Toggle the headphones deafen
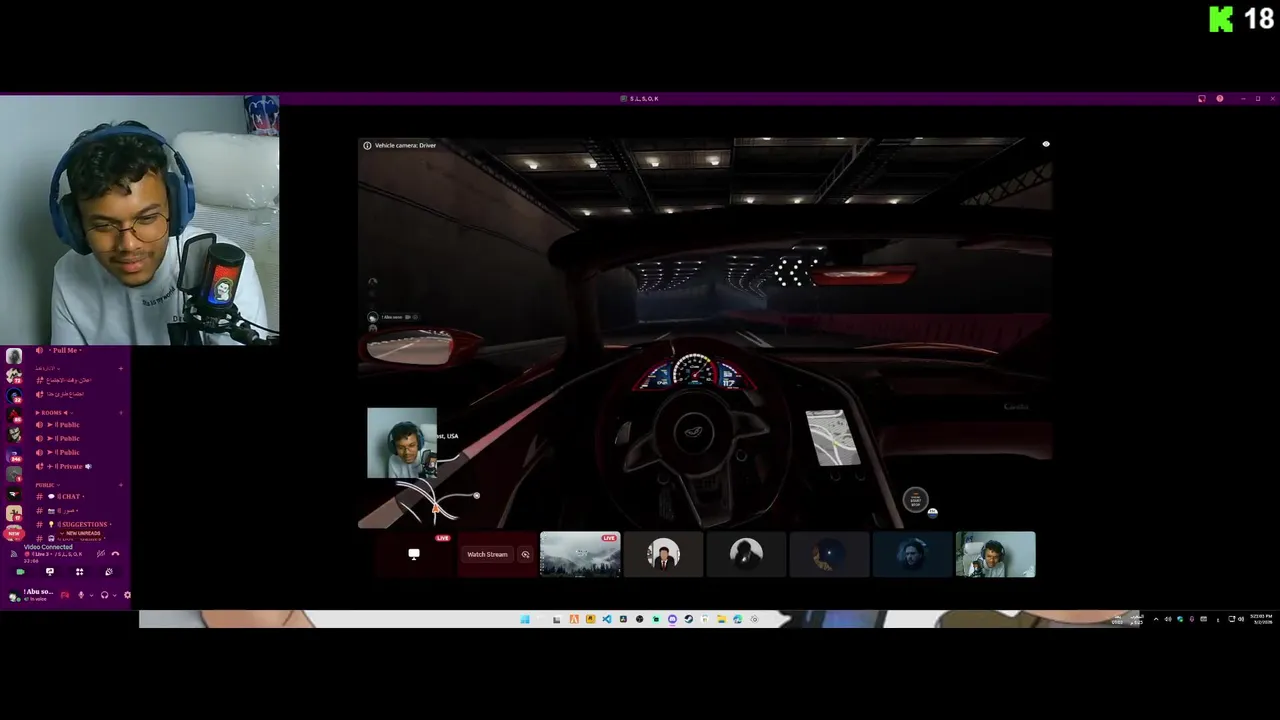 click(104, 595)
